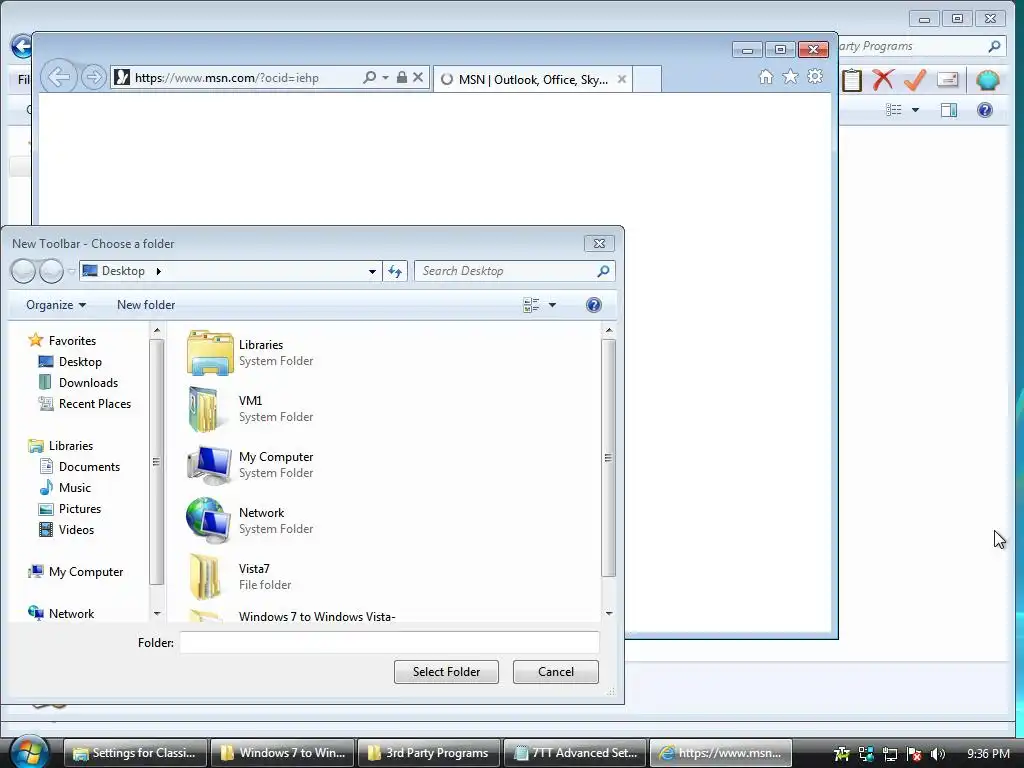Open the dialog's view dropdown arrow
1024x768 pixels.
(552, 305)
